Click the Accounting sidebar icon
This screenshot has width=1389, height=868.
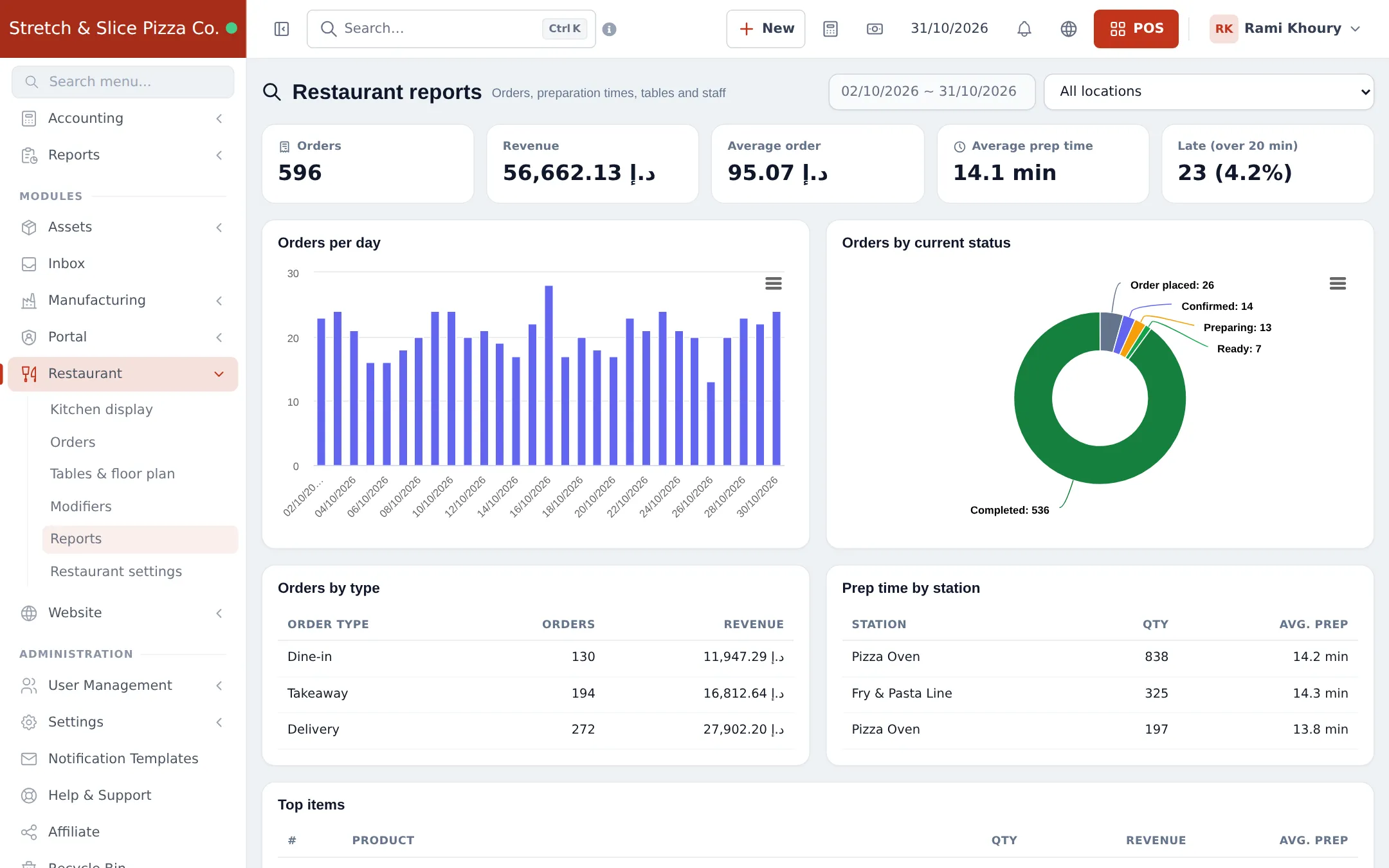pos(29,118)
